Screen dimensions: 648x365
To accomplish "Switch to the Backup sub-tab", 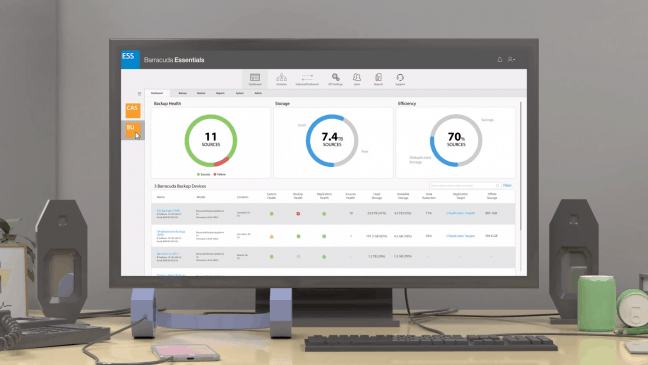I will point(182,93).
